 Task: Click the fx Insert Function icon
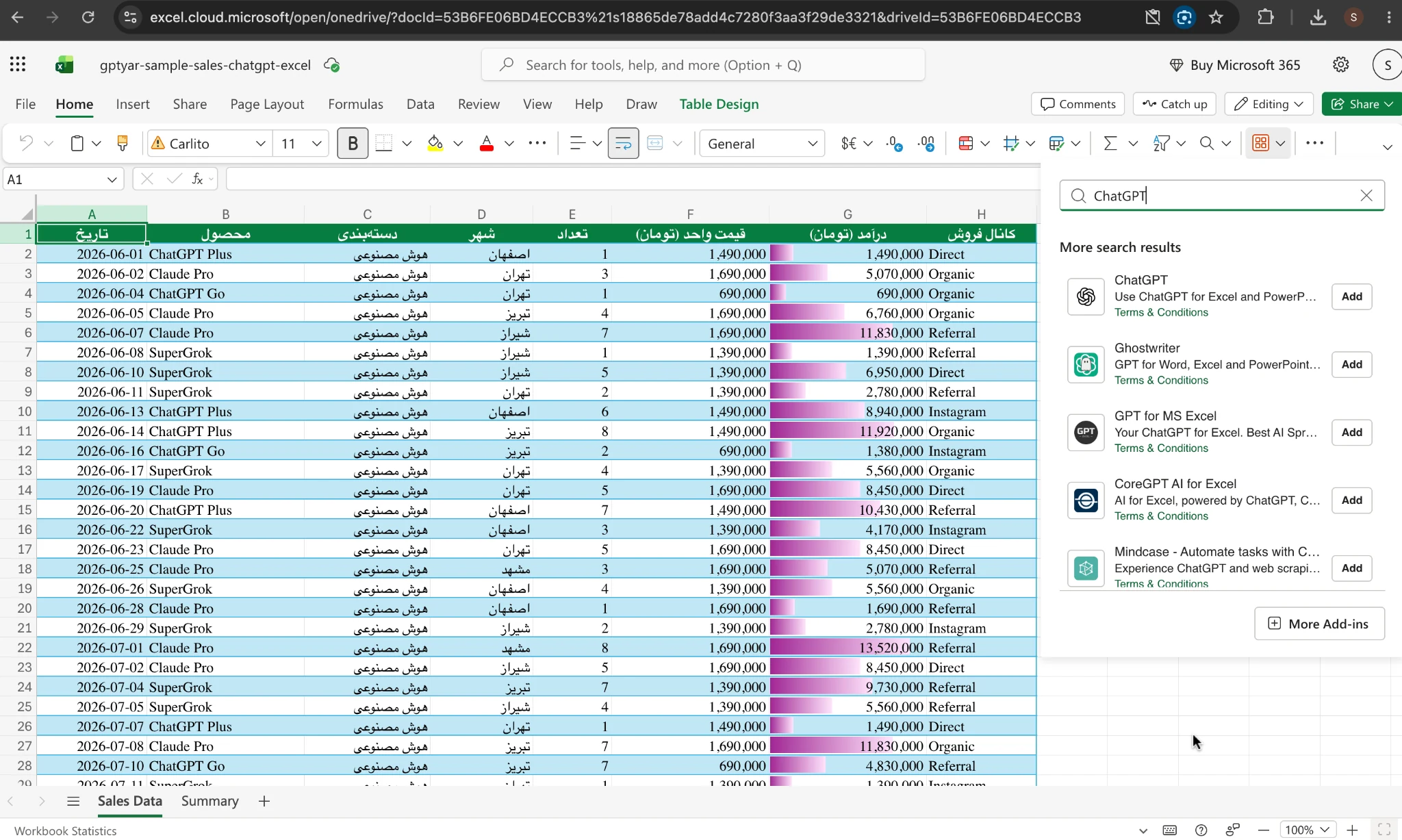[x=197, y=179]
